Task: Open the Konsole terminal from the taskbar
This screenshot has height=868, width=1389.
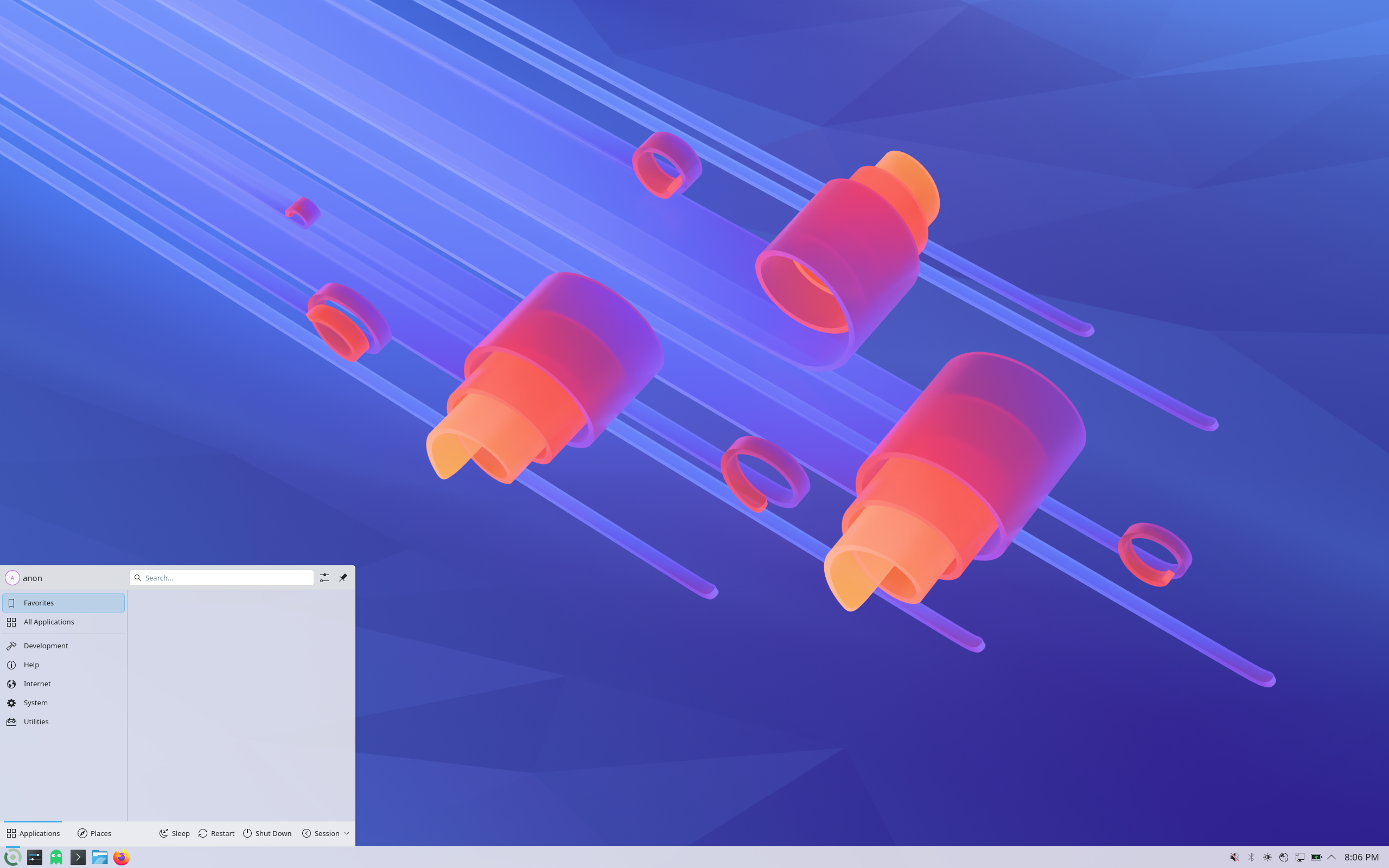Action: pos(78,857)
